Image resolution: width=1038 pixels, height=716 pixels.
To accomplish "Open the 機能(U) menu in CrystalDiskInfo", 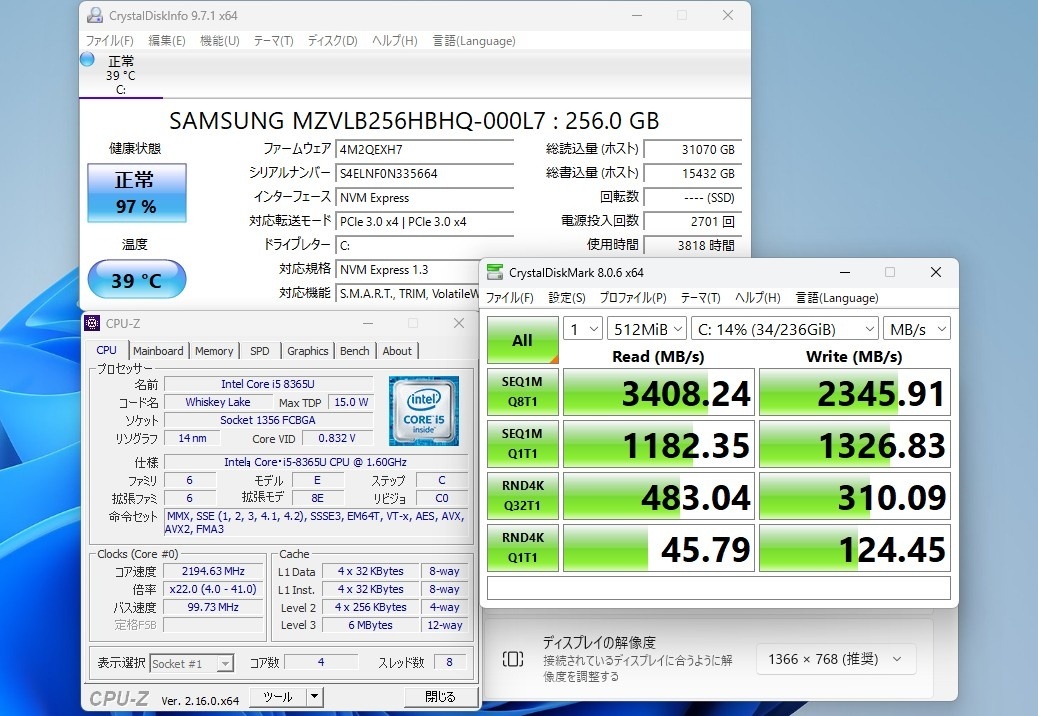I will point(219,41).
